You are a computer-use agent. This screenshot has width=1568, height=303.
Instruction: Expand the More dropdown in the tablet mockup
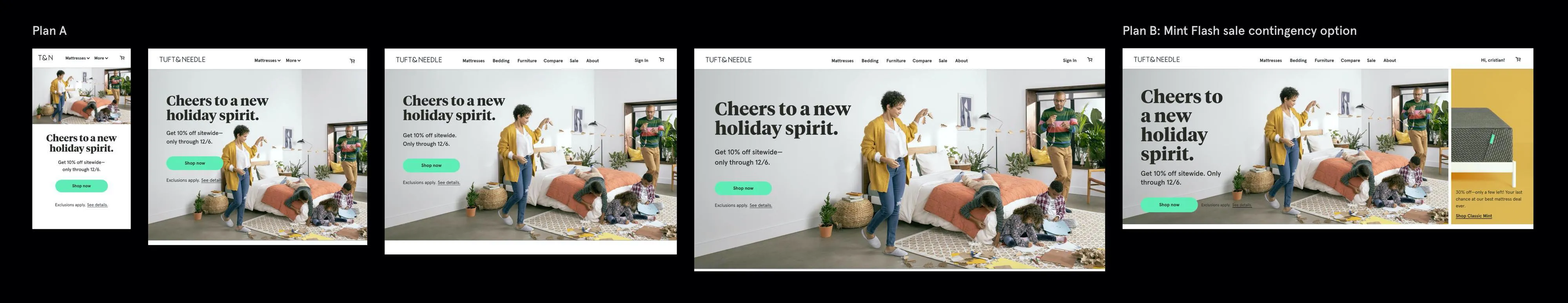tap(293, 60)
